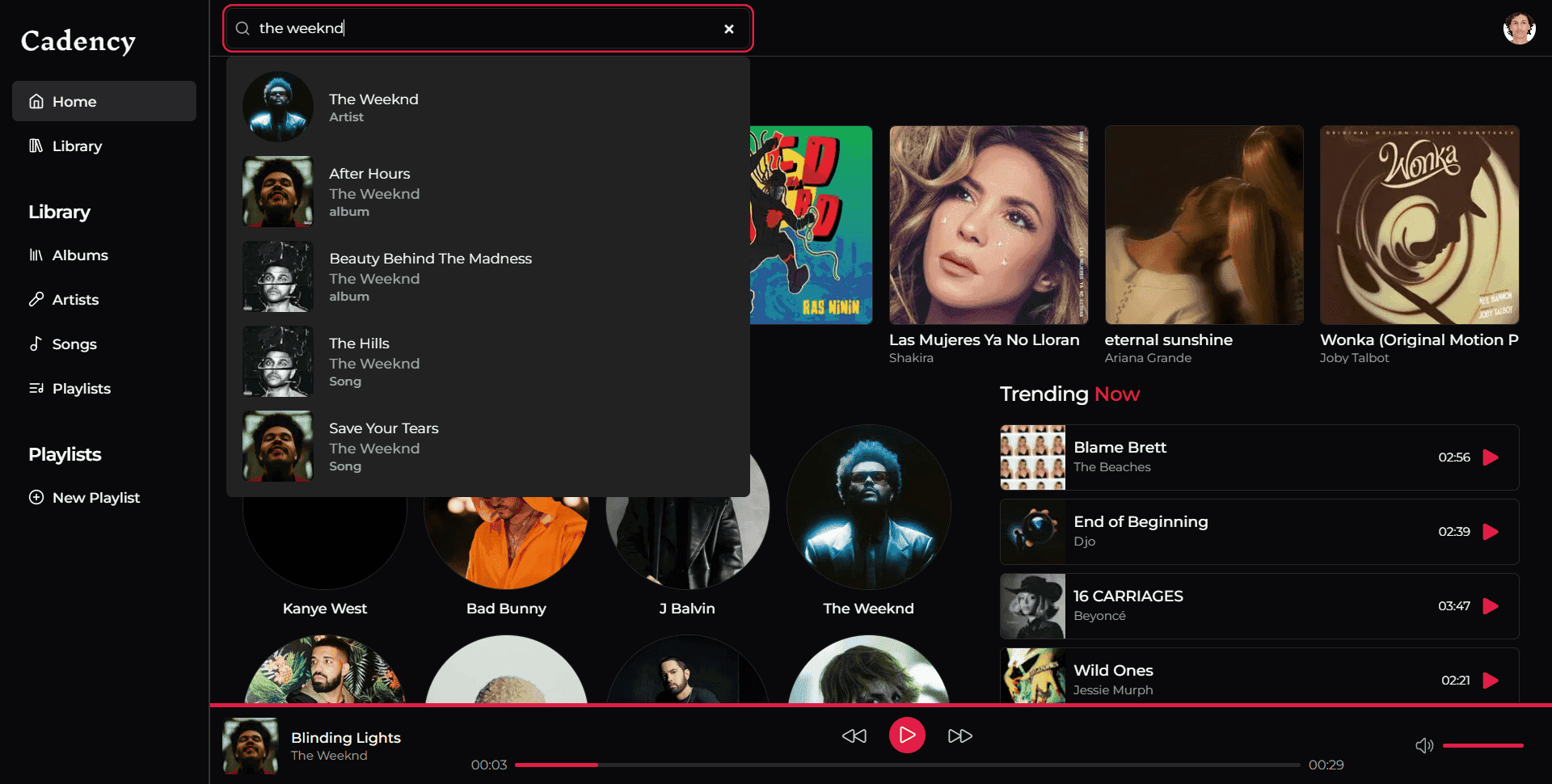
Task: Play Blame Brett with its red arrow
Action: click(x=1491, y=457)
